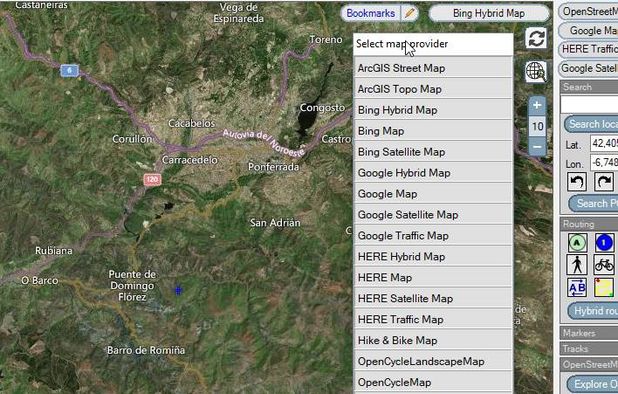The width and height of the screenshot is (618, 394).
Task: Click the Search location button
Action: (591, 124)
